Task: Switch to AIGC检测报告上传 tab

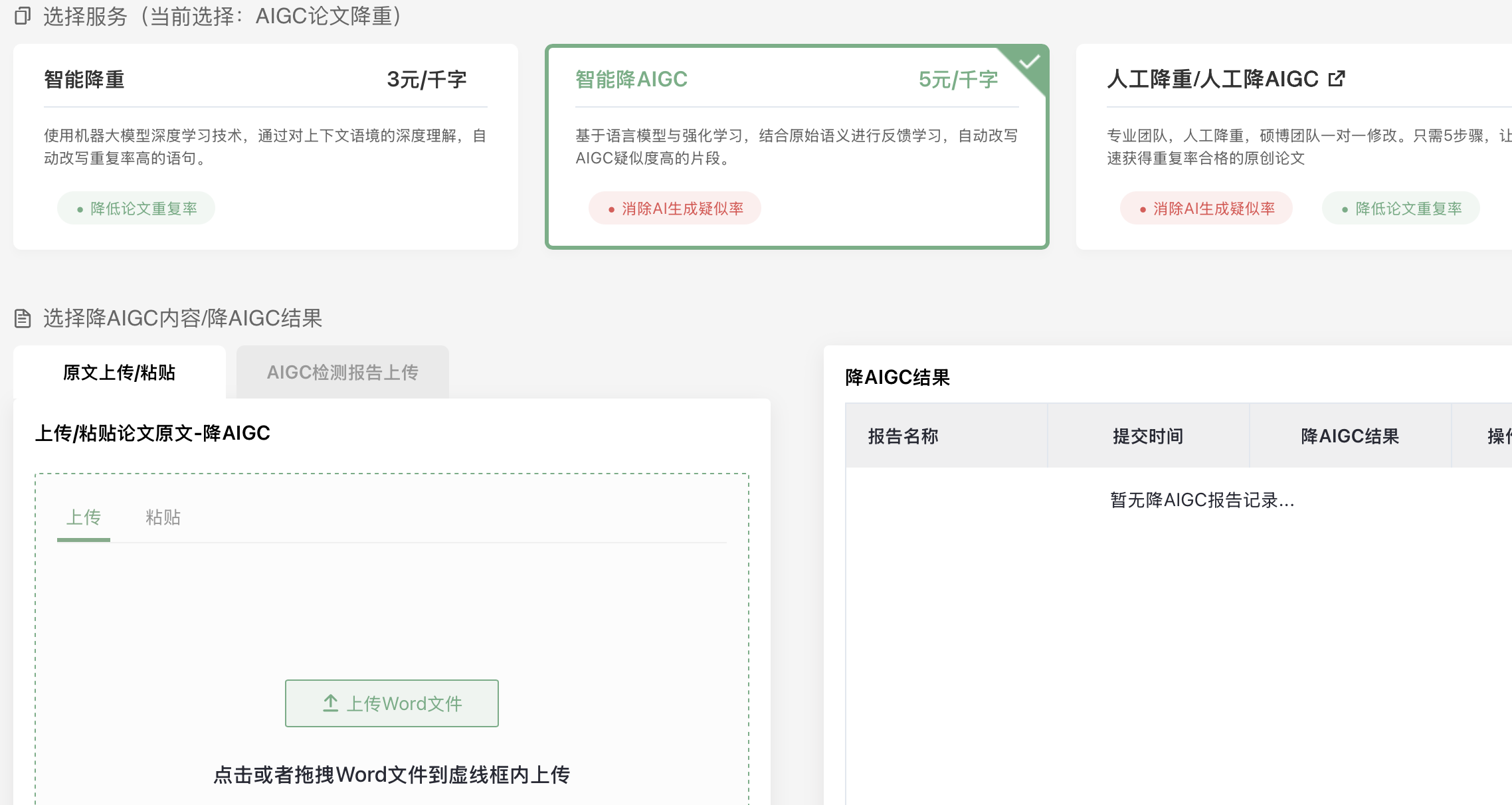Action: pos(342,373)
